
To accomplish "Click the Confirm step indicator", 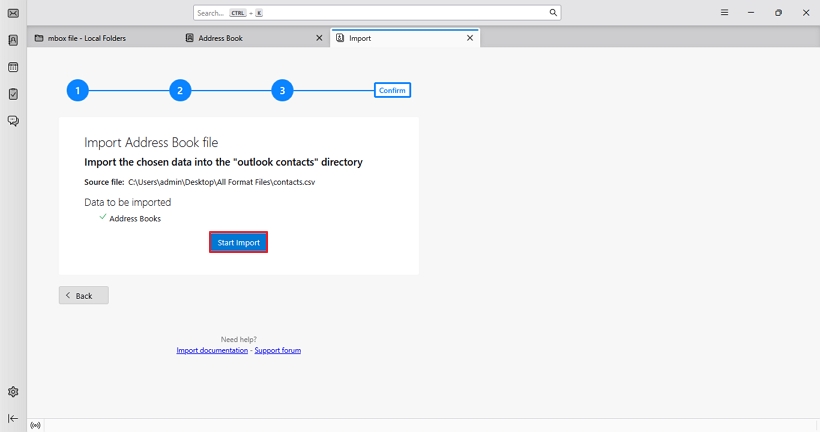I will tap(392, 90).
